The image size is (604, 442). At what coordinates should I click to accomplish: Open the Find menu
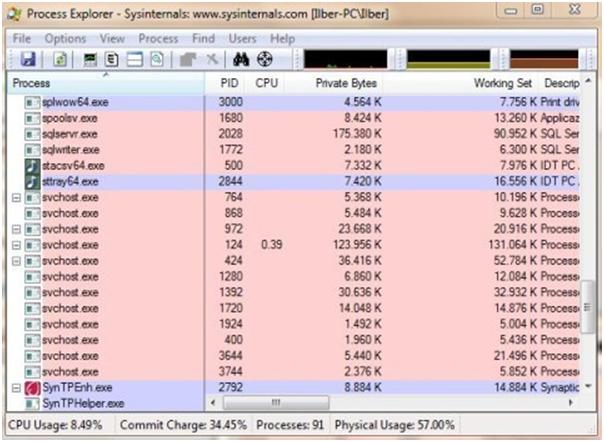pyautogui.click(x=203, y=39)
